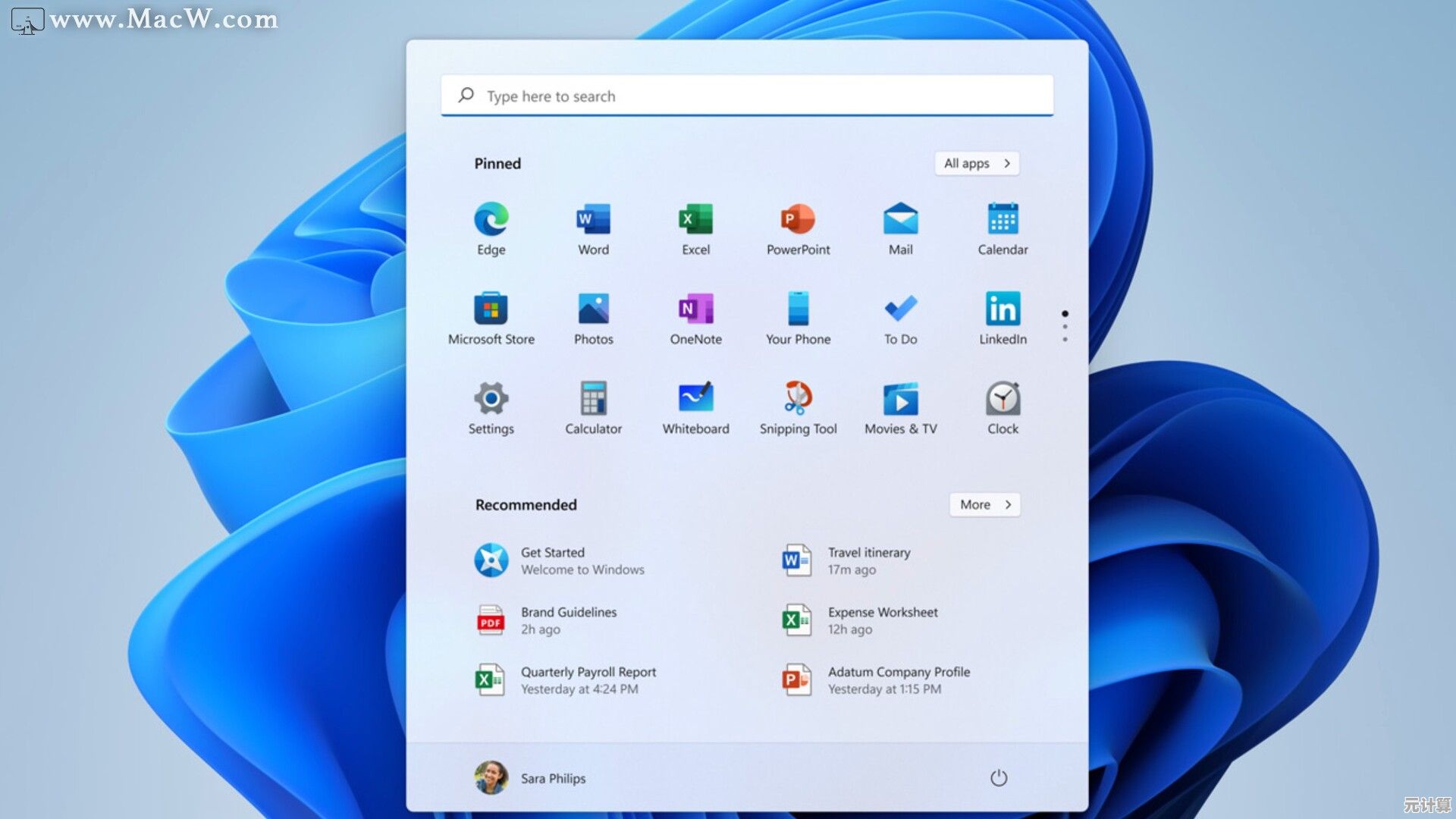Viewport: 1456px width, 819px height.
Task: Launch the To Do app
Action: pyautogui.click(x=899, y=313)
